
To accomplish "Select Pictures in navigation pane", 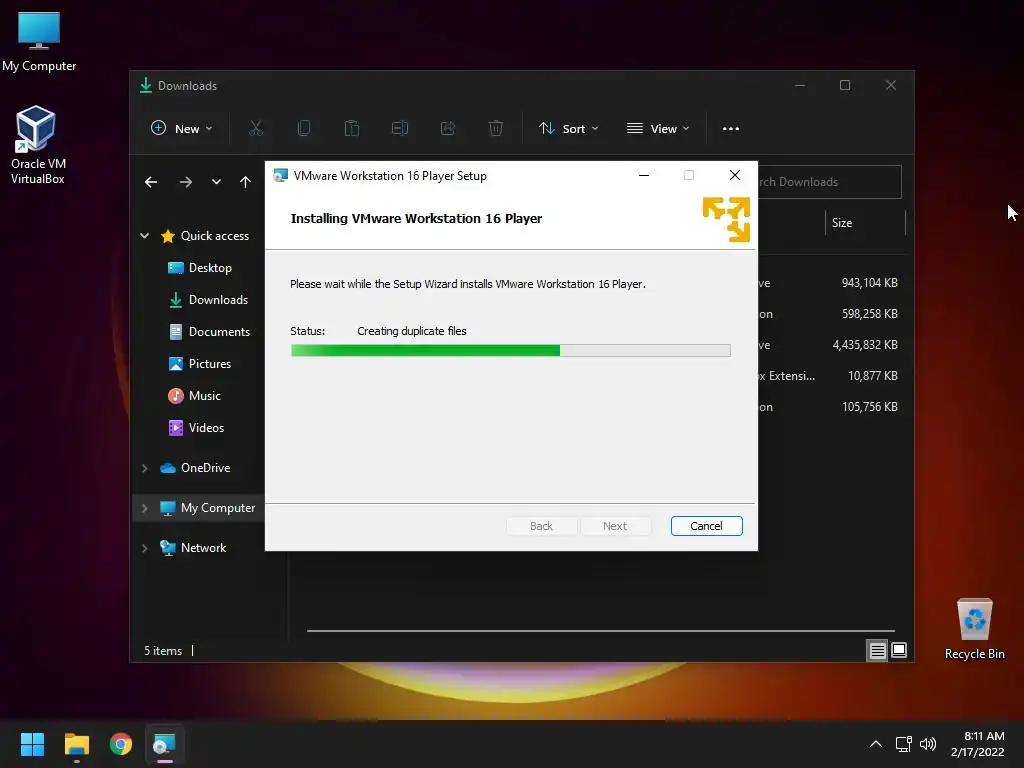I will tap(200, 364).
